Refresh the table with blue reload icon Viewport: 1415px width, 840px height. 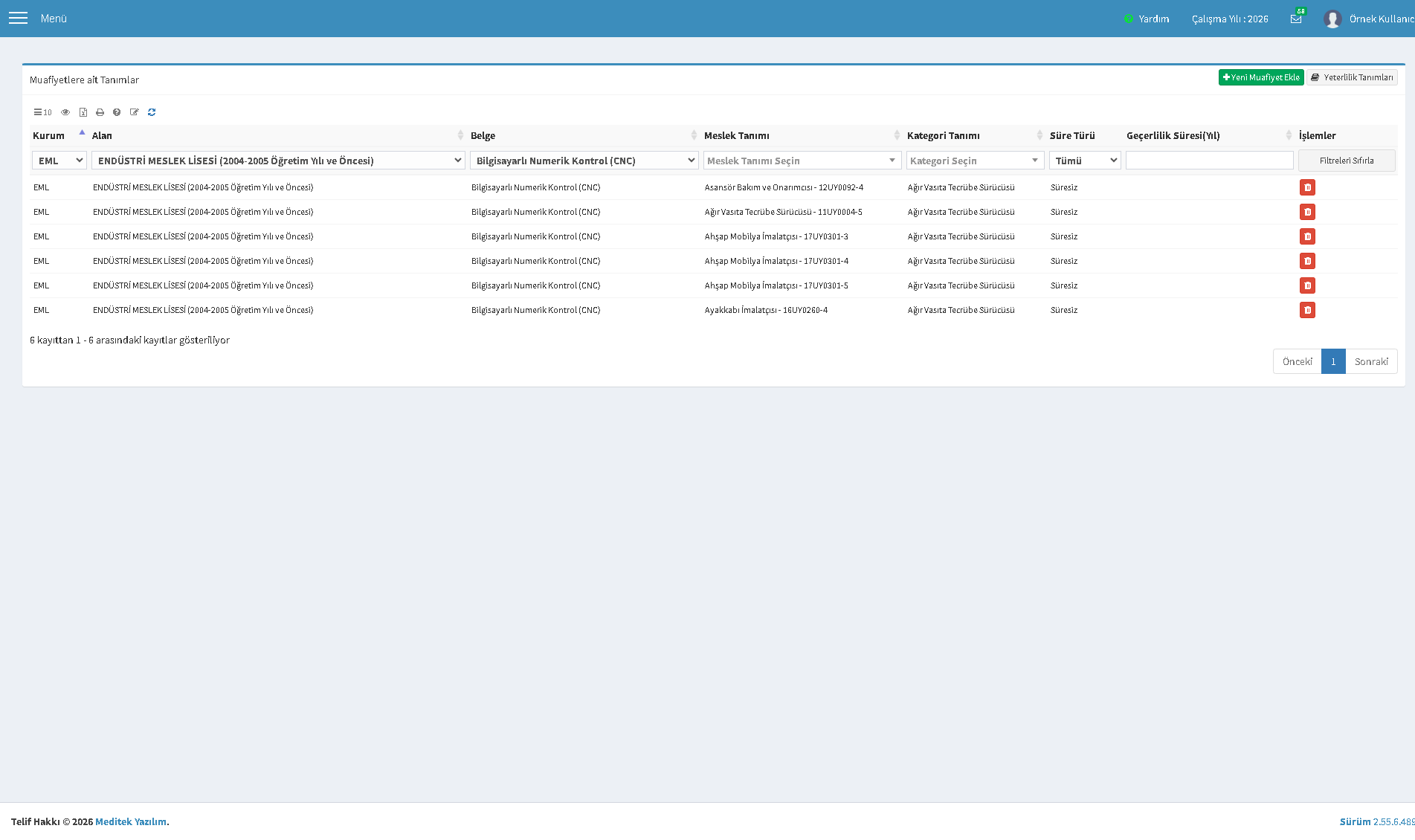pyautogui.click(x=152, y=112)
